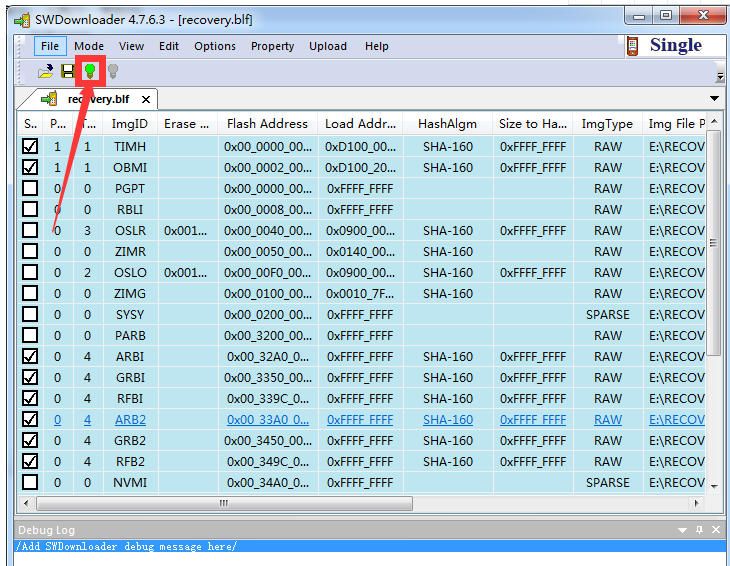Sort by HashAlgm column header

tap(447, 124)
